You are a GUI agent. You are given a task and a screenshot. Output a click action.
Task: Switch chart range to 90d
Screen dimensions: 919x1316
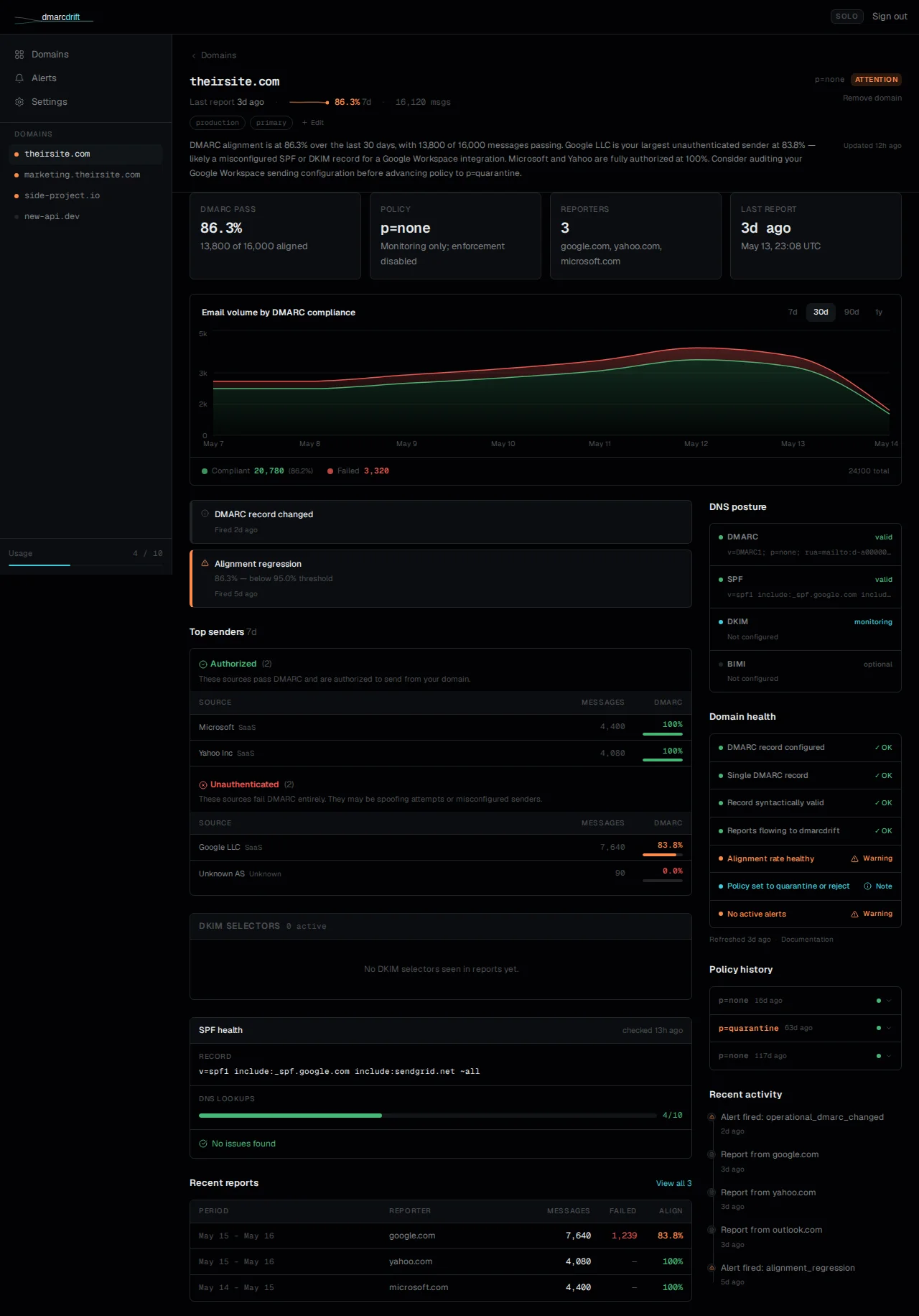tap(852, 312)
